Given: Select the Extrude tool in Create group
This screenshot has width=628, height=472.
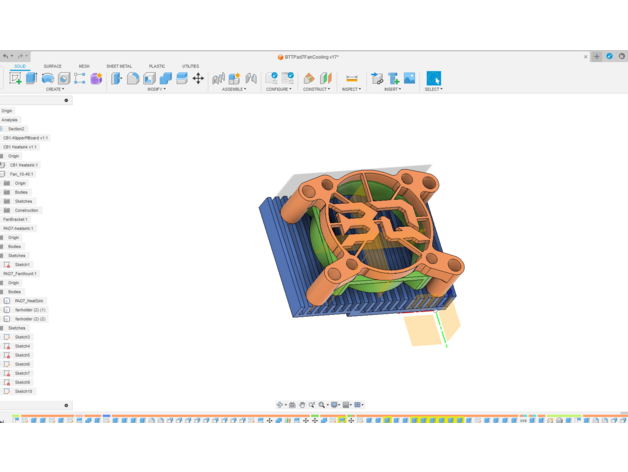Looking at the screenshot, I should pos(32,78).
